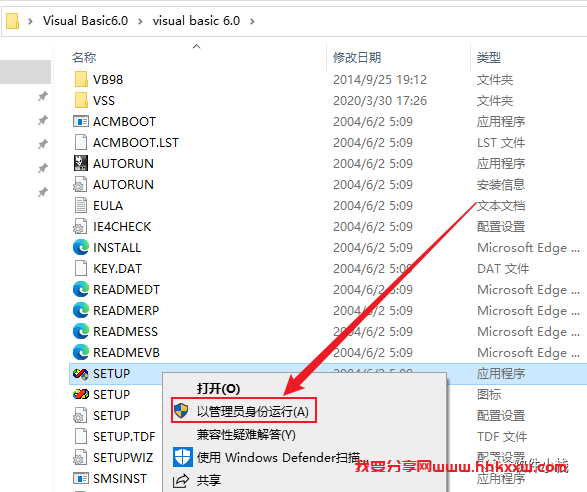Click 安装信息 type cell of AUTORUN
This screenshot has width=587, height=492.
[501, 184]
